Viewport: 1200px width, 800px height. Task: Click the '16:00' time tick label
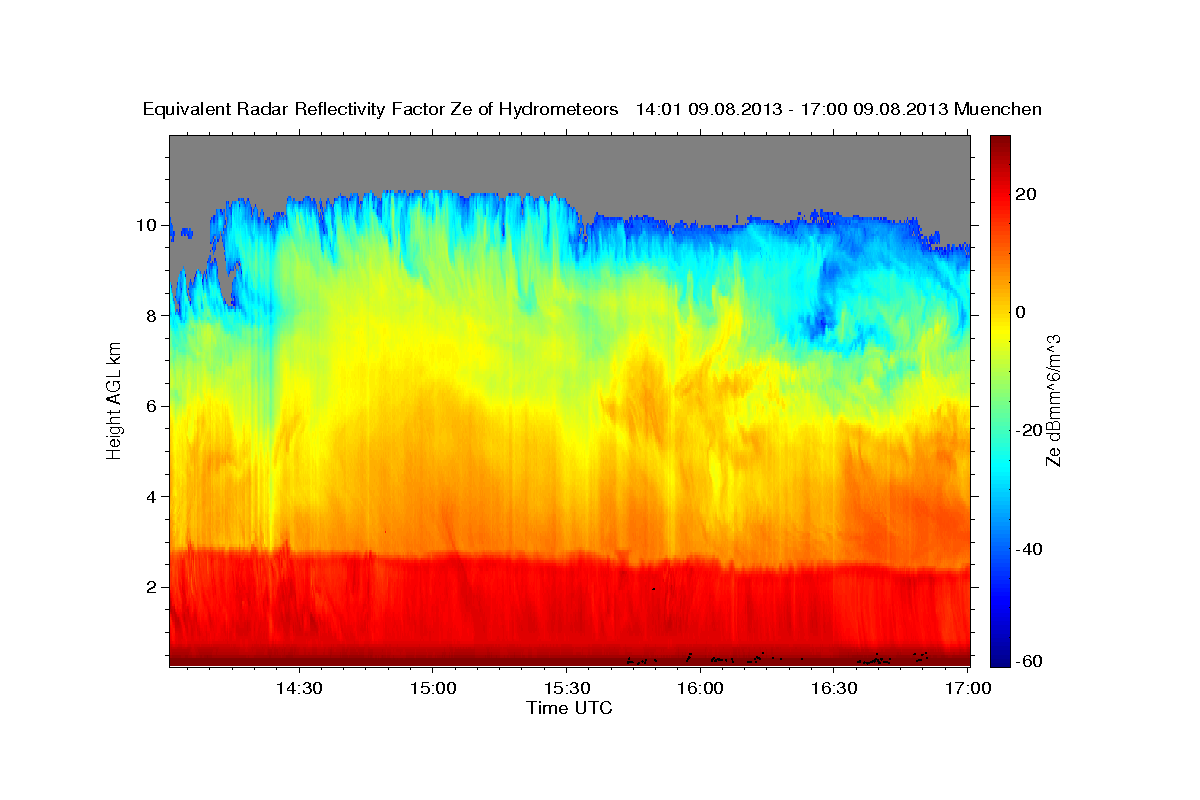(700, 689)
